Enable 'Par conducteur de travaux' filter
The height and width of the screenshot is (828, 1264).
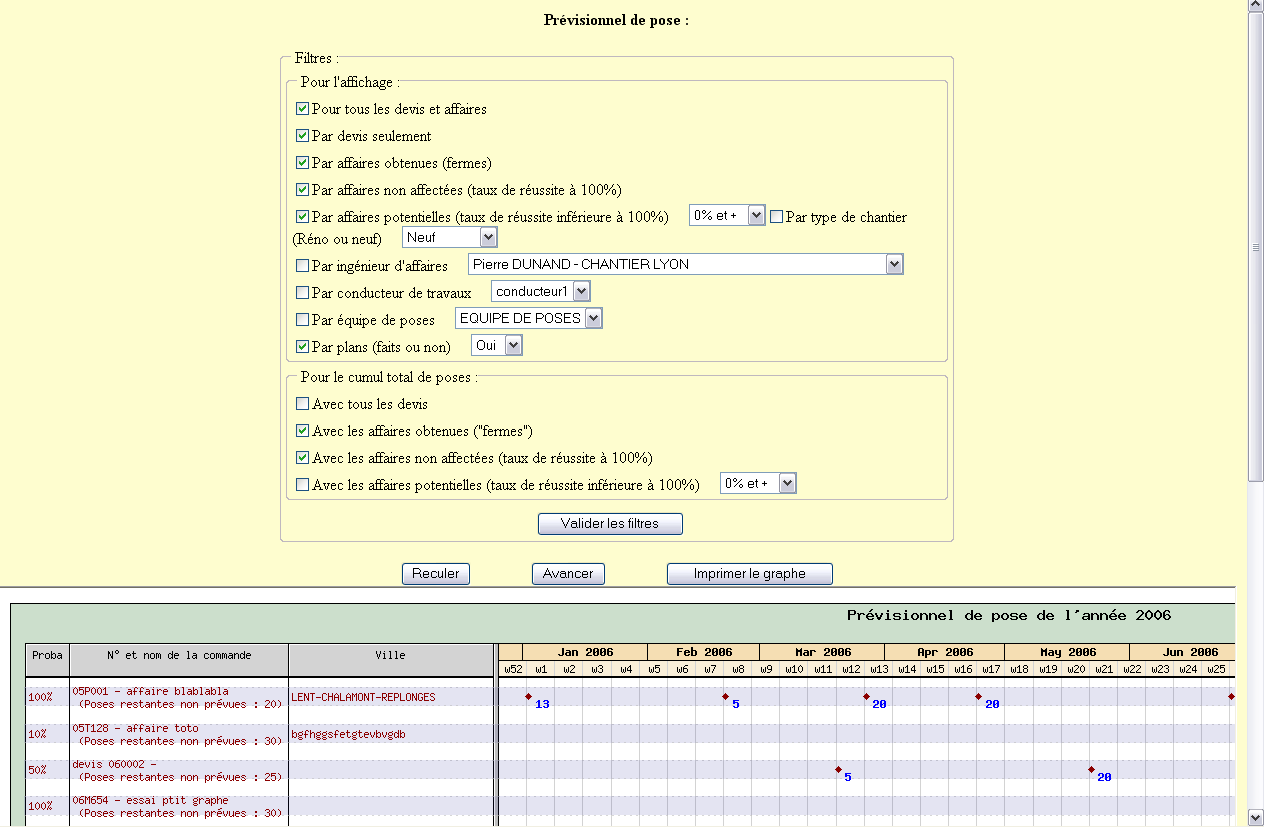point(302,293)
